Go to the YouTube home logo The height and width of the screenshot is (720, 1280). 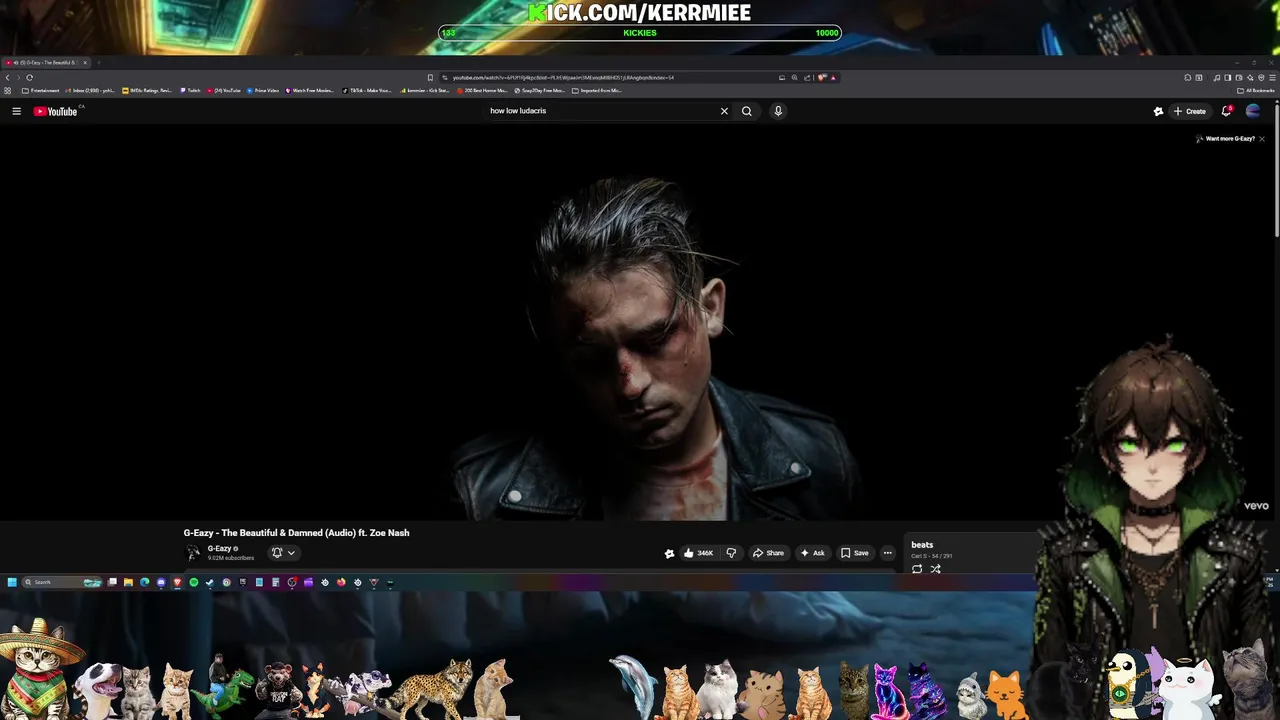(56, 111)
